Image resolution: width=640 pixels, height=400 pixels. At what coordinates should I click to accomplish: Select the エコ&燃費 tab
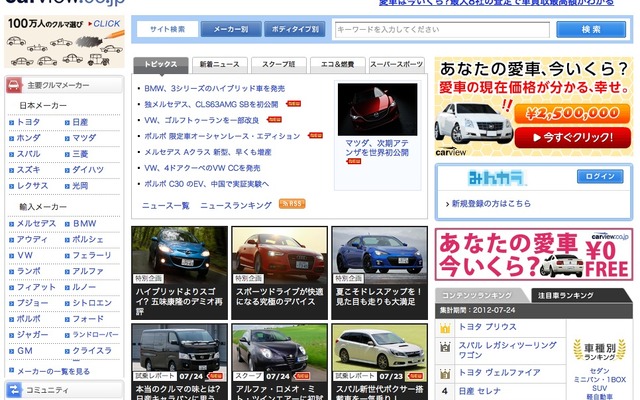point(338,64)
